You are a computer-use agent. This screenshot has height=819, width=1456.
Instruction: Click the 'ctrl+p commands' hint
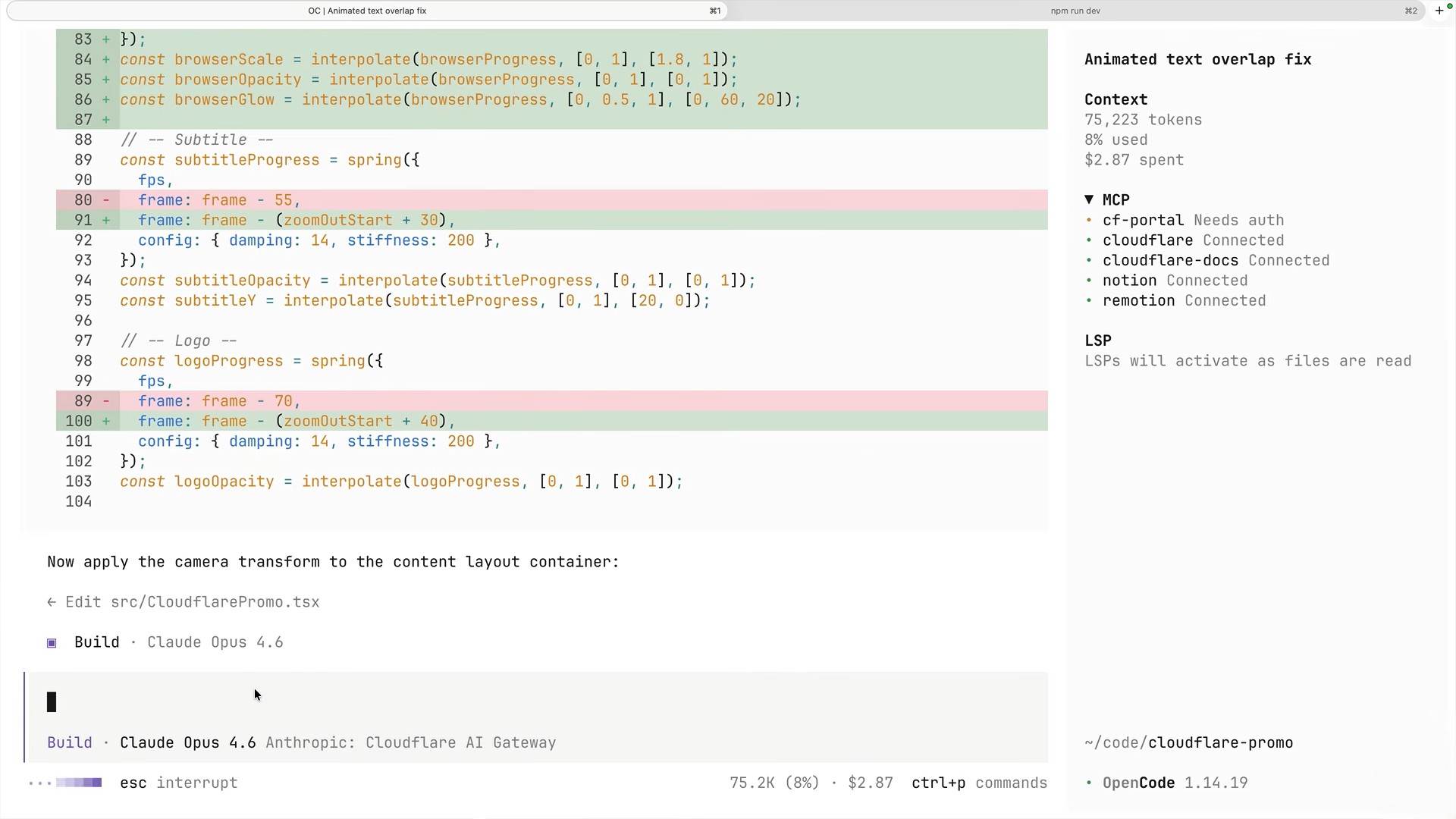click(979, 783)
